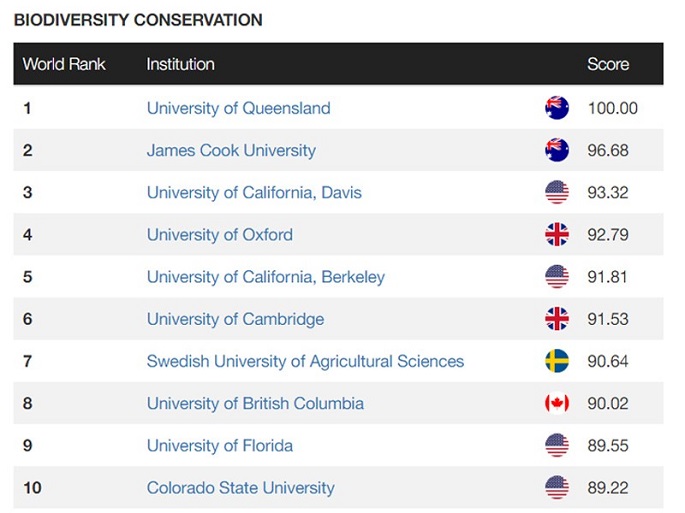Click the World Rank column header
The width and height of the screenshot is (685, 513).
(x=64, y=64)
